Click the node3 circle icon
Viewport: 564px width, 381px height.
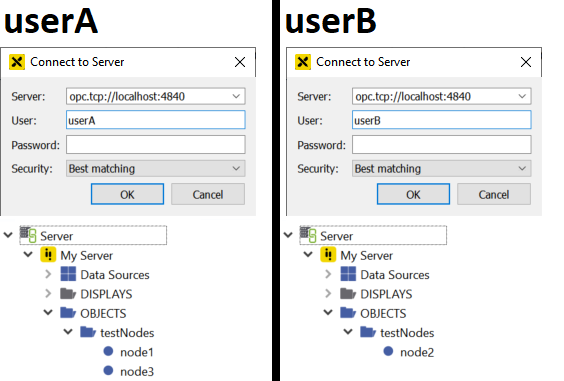coord(108,370)
